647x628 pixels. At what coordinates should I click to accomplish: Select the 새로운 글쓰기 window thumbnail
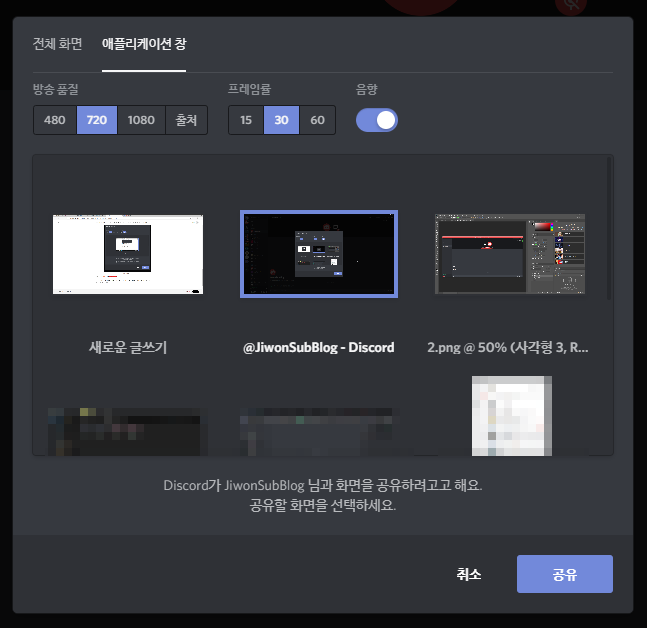(x=128, y=254)
